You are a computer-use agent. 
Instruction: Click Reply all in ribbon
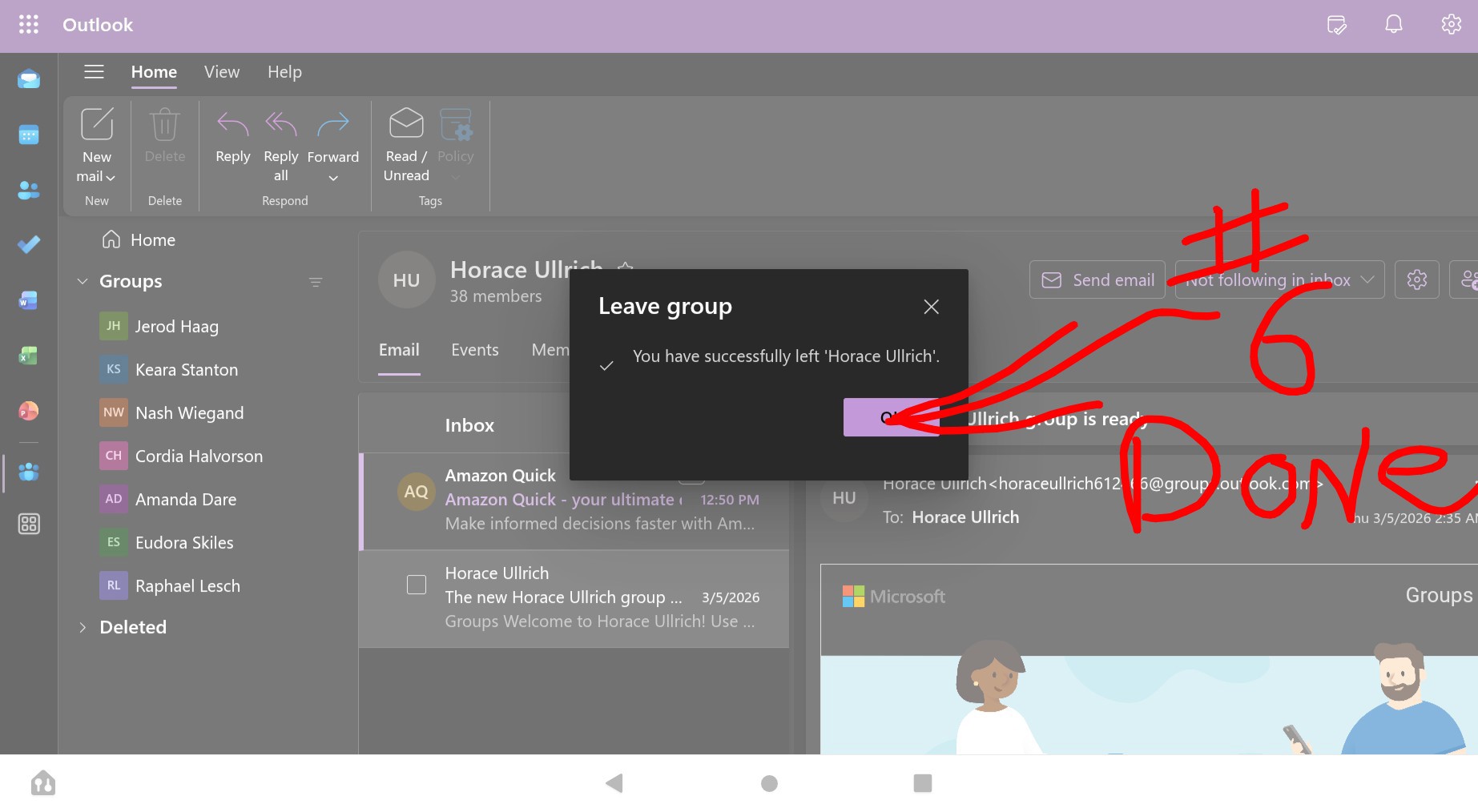click(281, 146)
